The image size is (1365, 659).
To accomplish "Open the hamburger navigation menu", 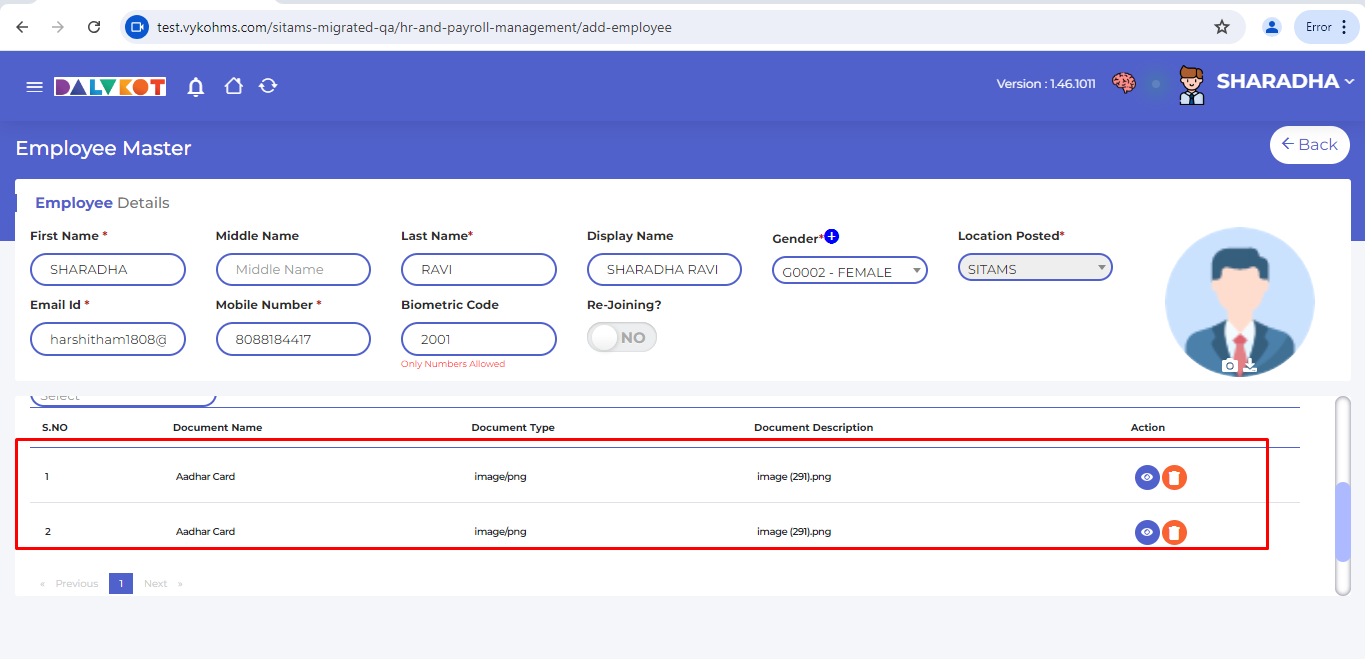I will 34,87.
